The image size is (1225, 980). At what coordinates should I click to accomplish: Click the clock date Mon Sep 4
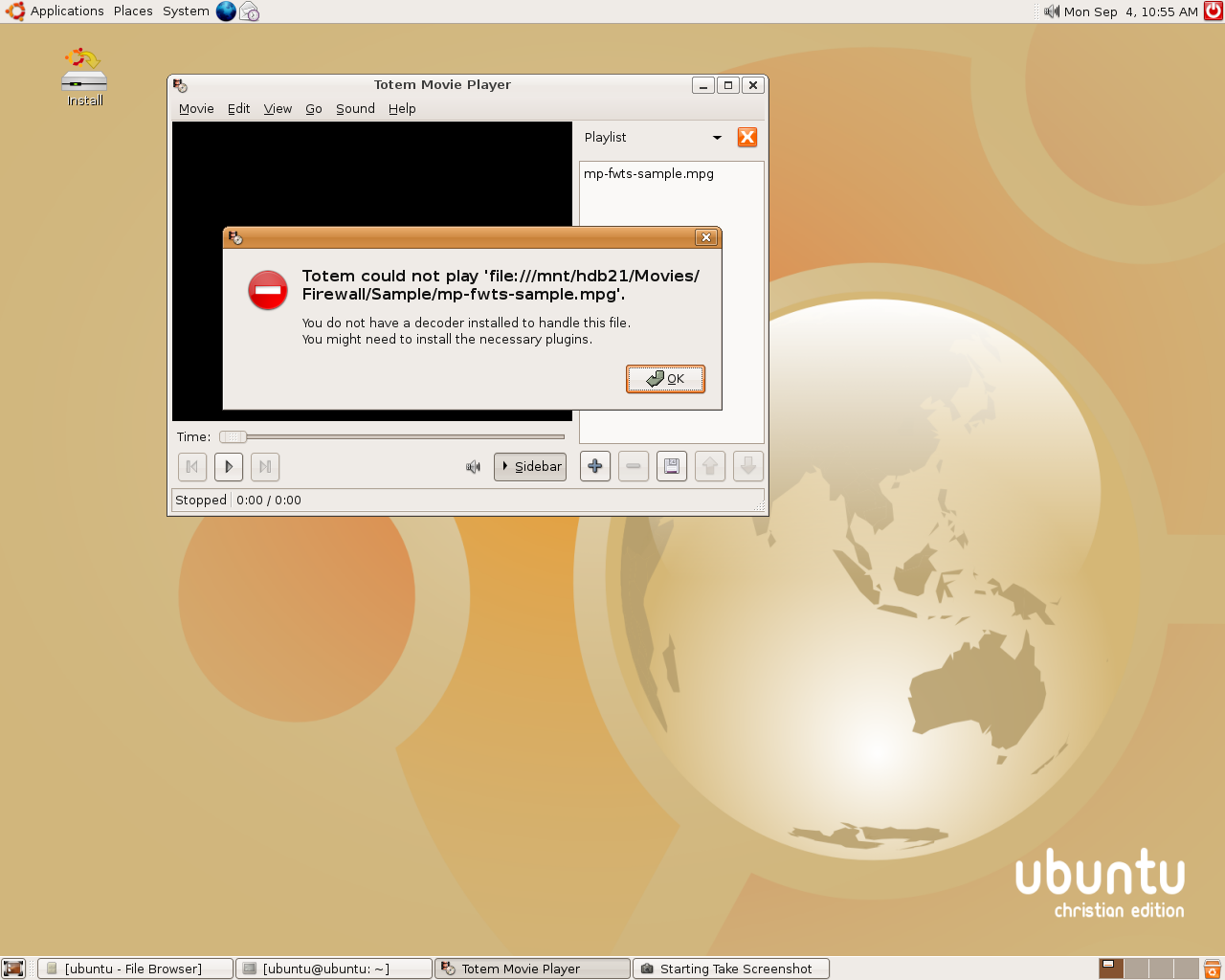point(1131,11)
